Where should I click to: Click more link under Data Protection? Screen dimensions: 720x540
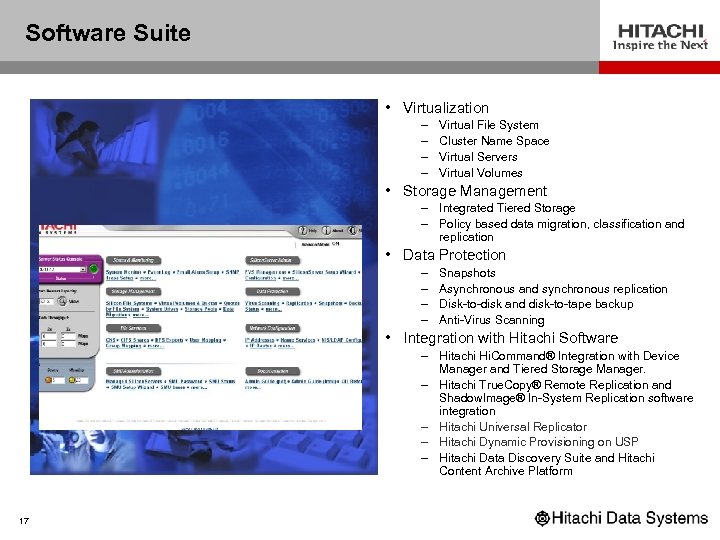[x=274, y=309]
